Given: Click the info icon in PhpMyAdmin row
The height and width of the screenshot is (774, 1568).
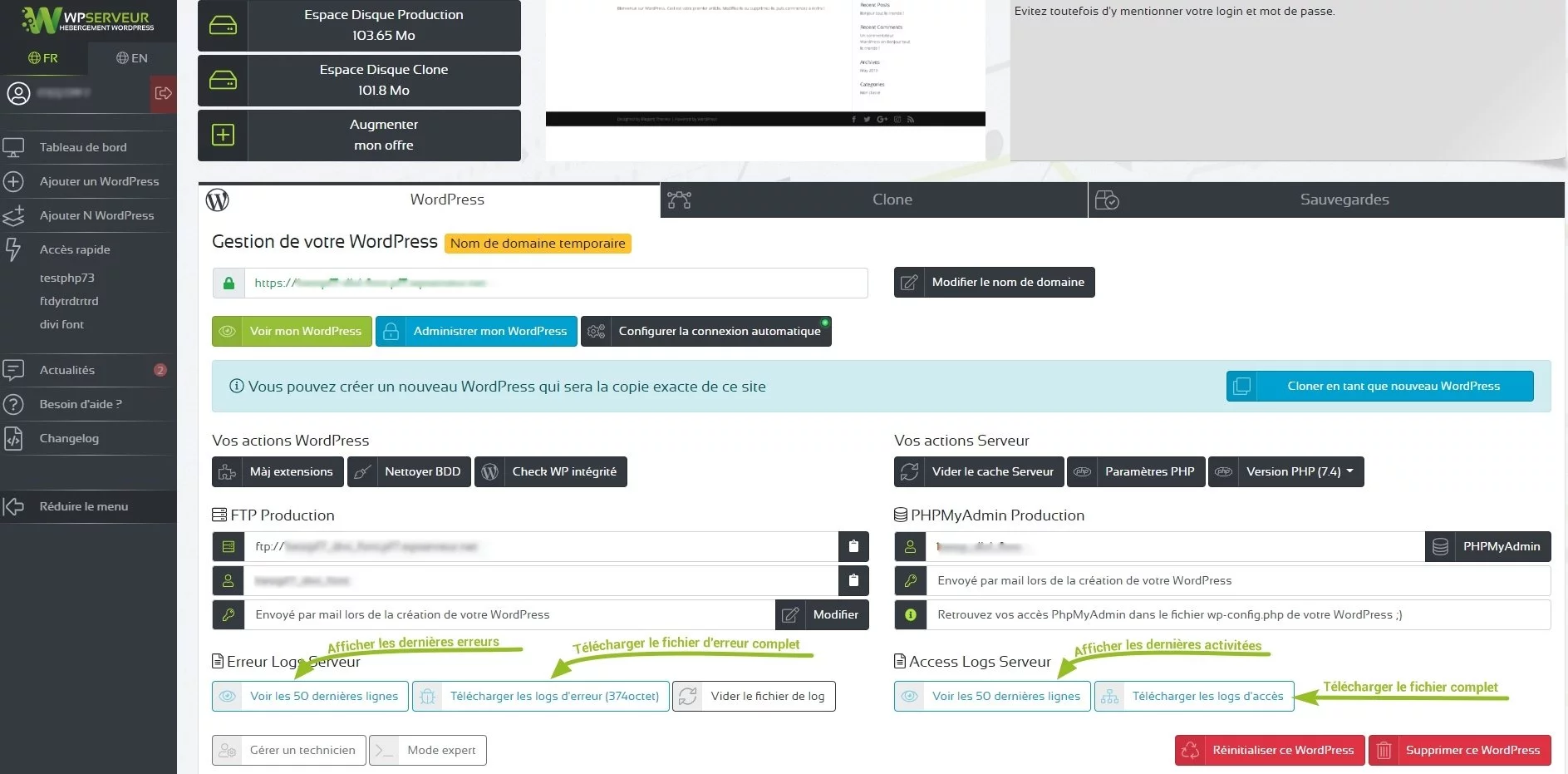Looking at the screenshot, I should coord(911,614).
